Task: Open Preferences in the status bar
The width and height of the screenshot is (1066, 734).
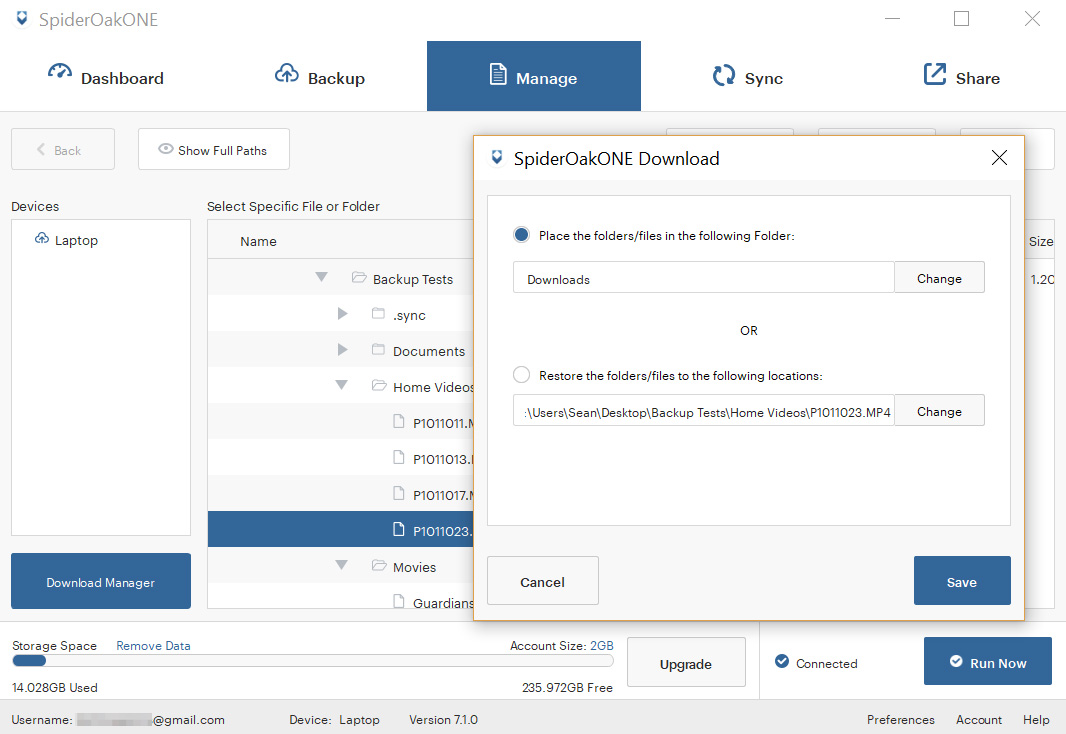Action: [x=901, y=720]
